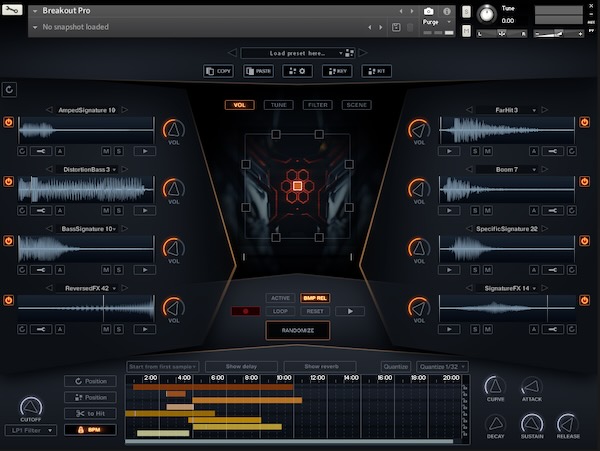600x451 pixels.
Task: Click the Show delay button
Action: click(241, 366)
